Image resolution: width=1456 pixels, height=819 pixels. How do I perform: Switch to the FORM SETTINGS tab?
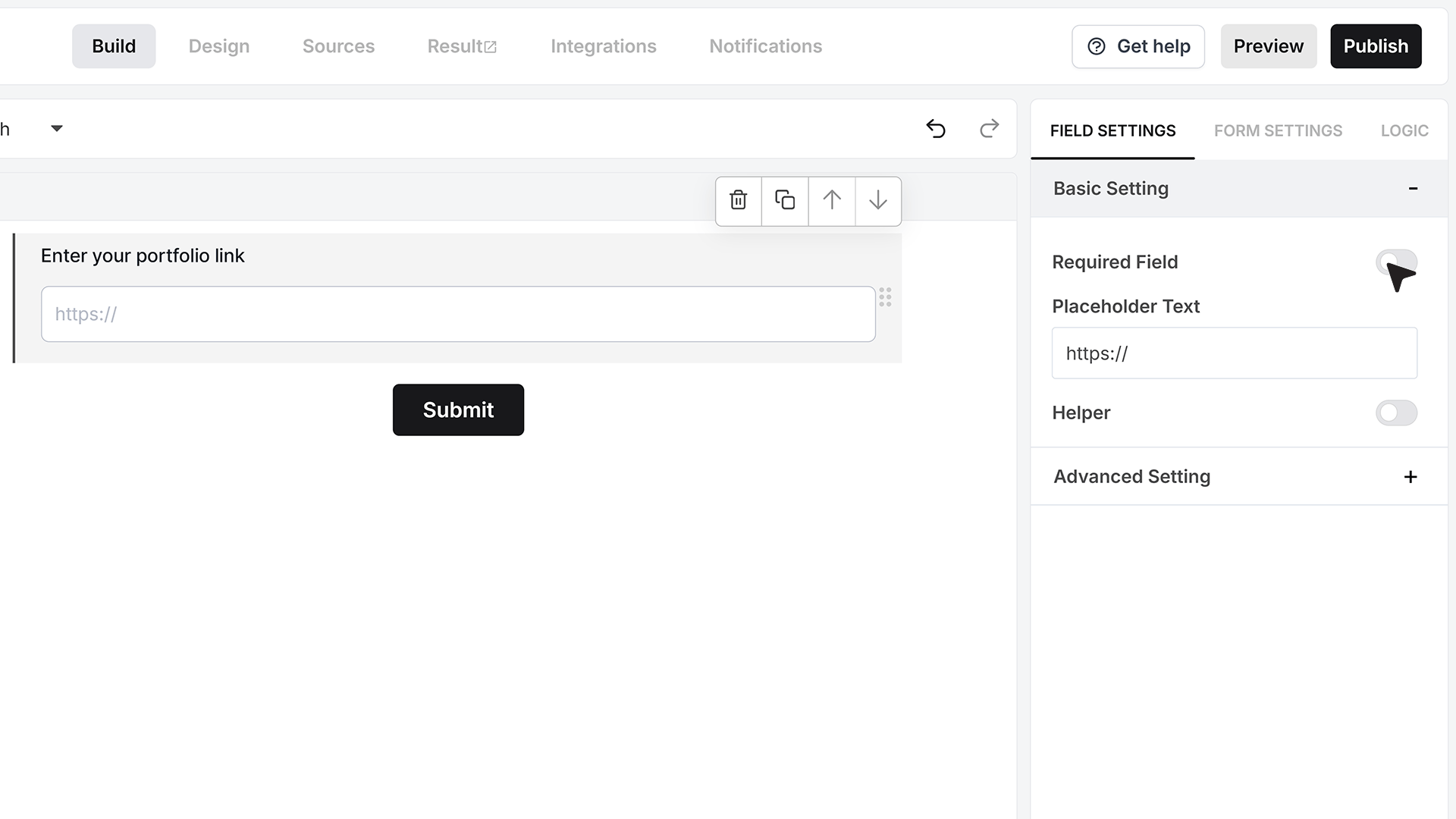point(1278,131)
